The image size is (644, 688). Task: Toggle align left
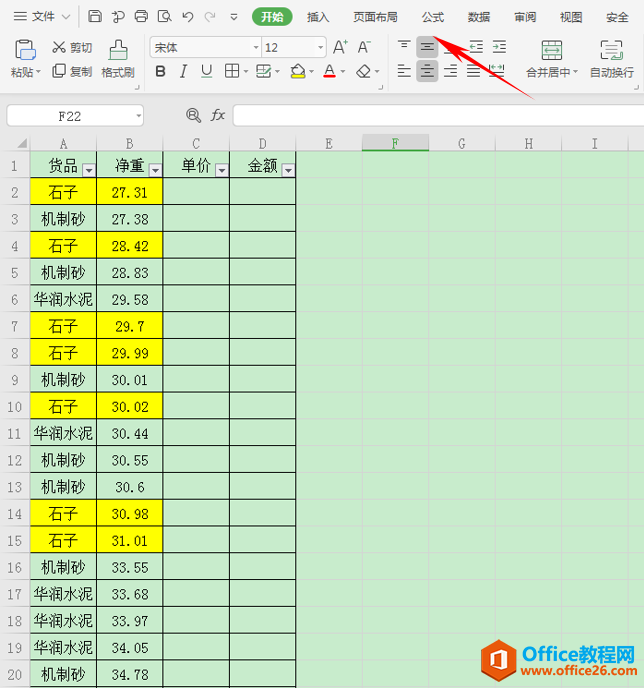pyautogui.click(x=404, y=71)
